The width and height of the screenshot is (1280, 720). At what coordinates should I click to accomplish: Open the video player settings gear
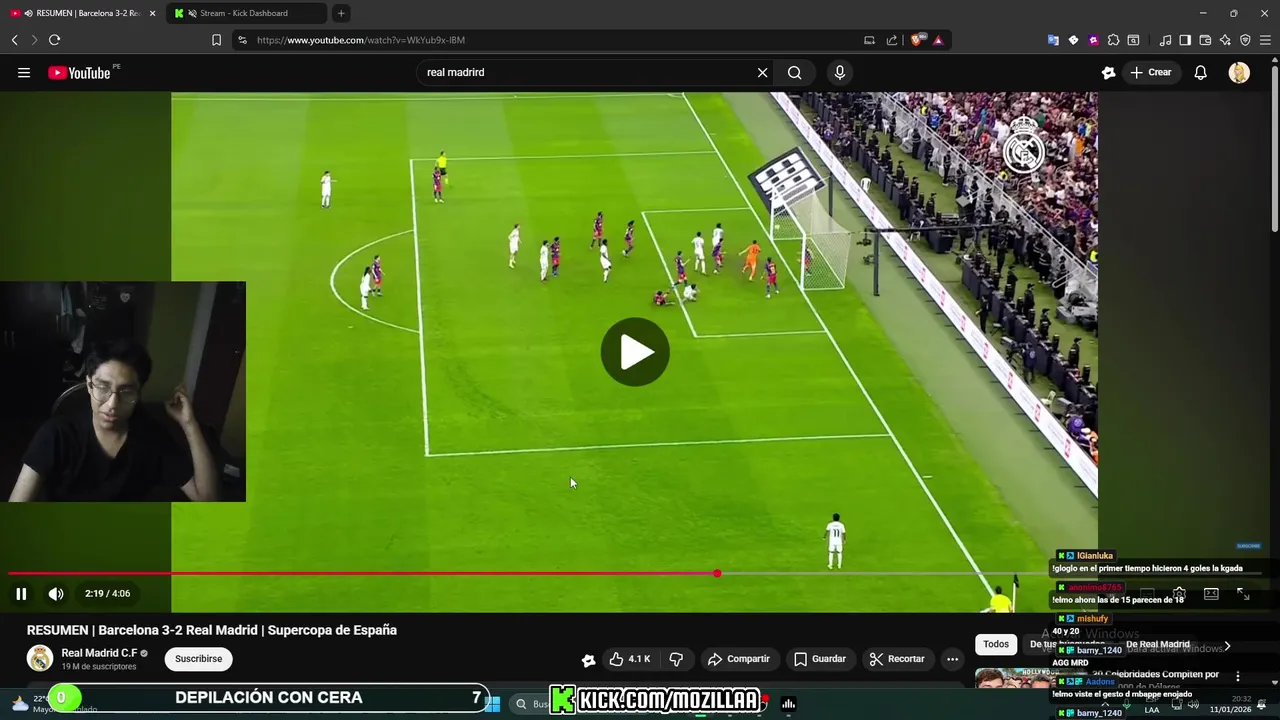coord(1179,594)
